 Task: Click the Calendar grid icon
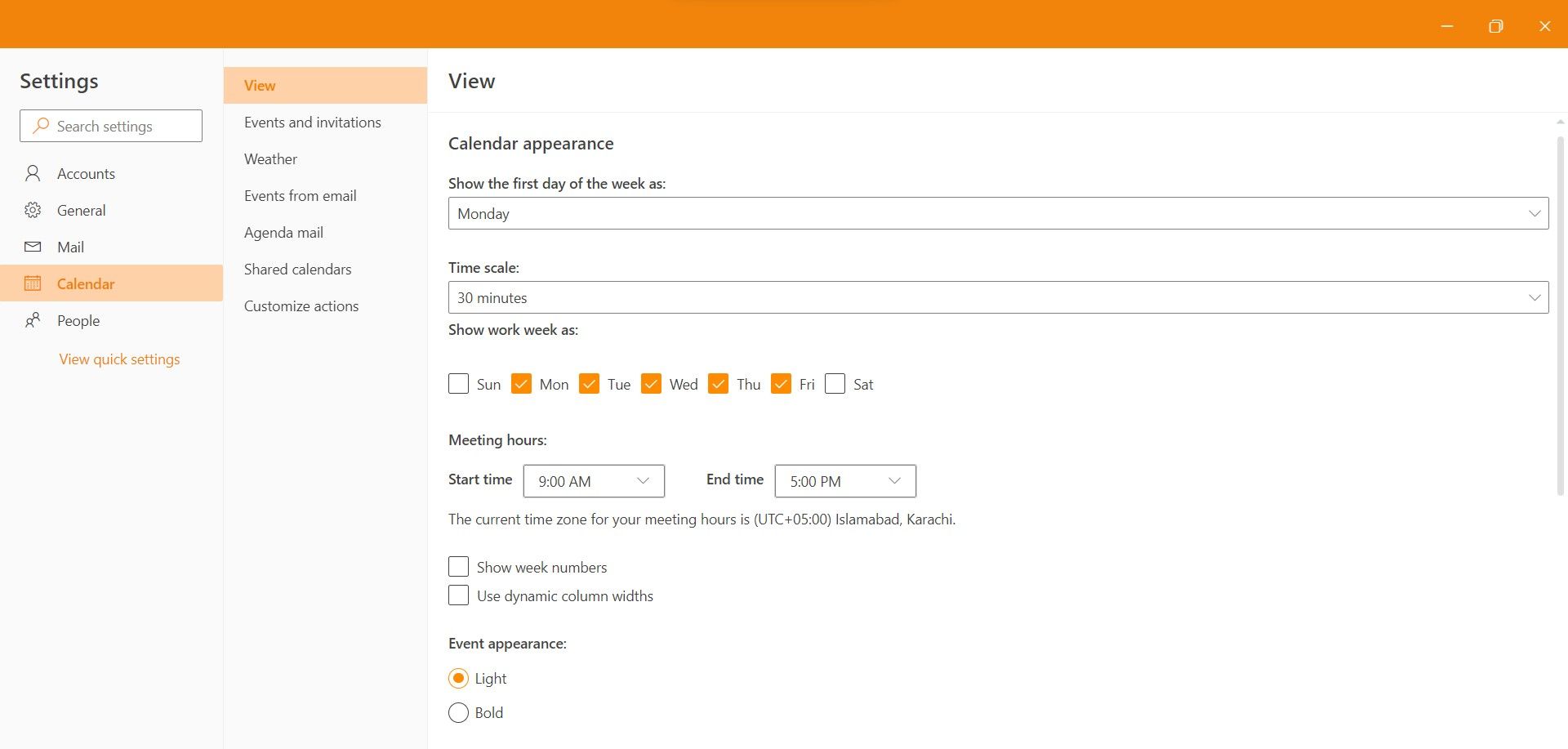click(33, 283)
